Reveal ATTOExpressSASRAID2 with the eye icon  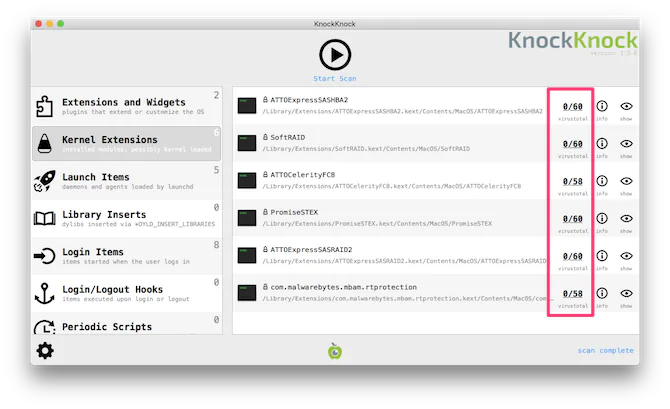click(626, 256)
